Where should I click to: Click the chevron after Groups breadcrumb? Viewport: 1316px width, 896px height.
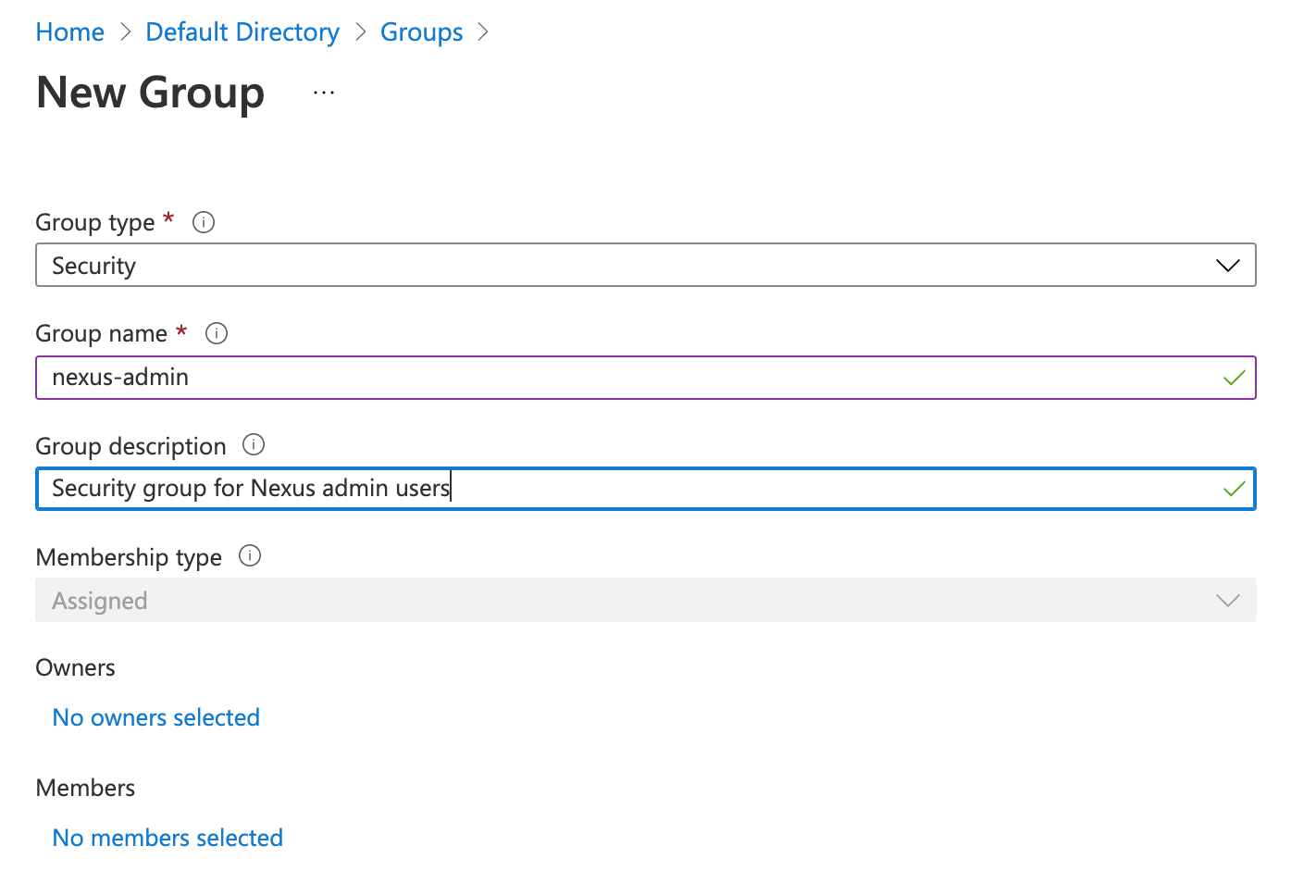pyautogui.click(x=483, y=32)
